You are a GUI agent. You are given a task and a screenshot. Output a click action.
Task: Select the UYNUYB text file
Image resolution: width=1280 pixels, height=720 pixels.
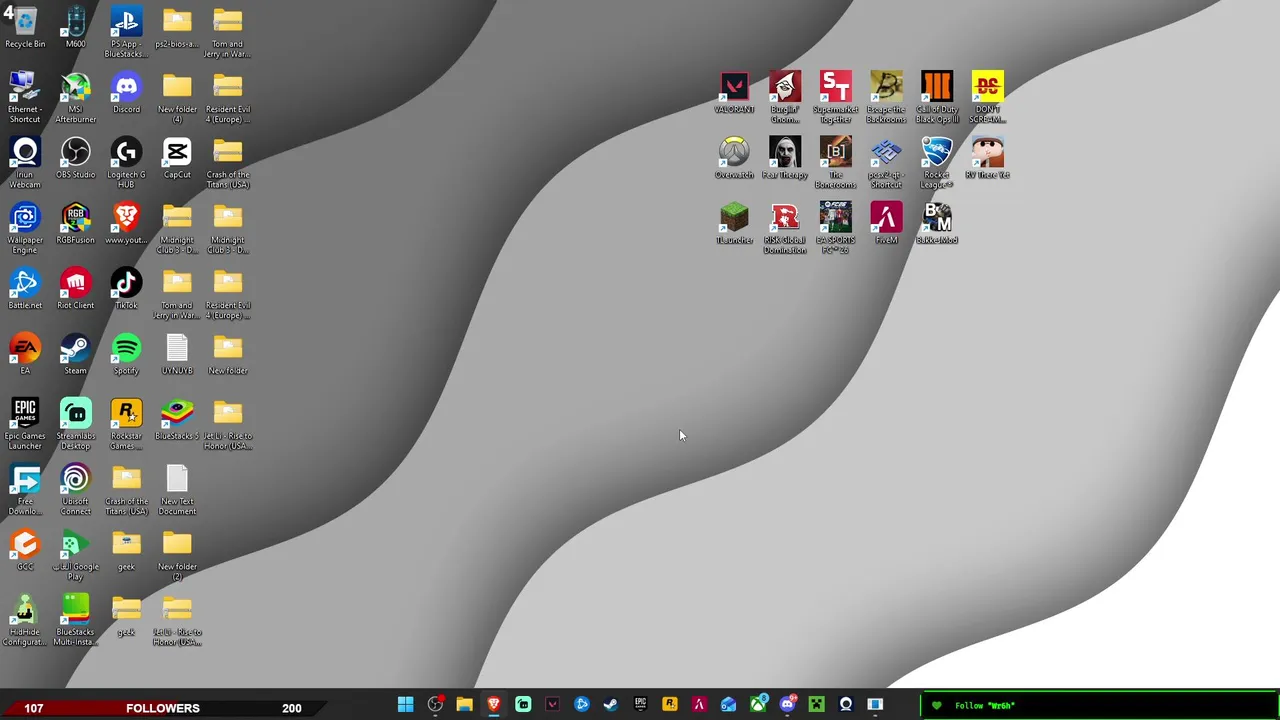177,354
